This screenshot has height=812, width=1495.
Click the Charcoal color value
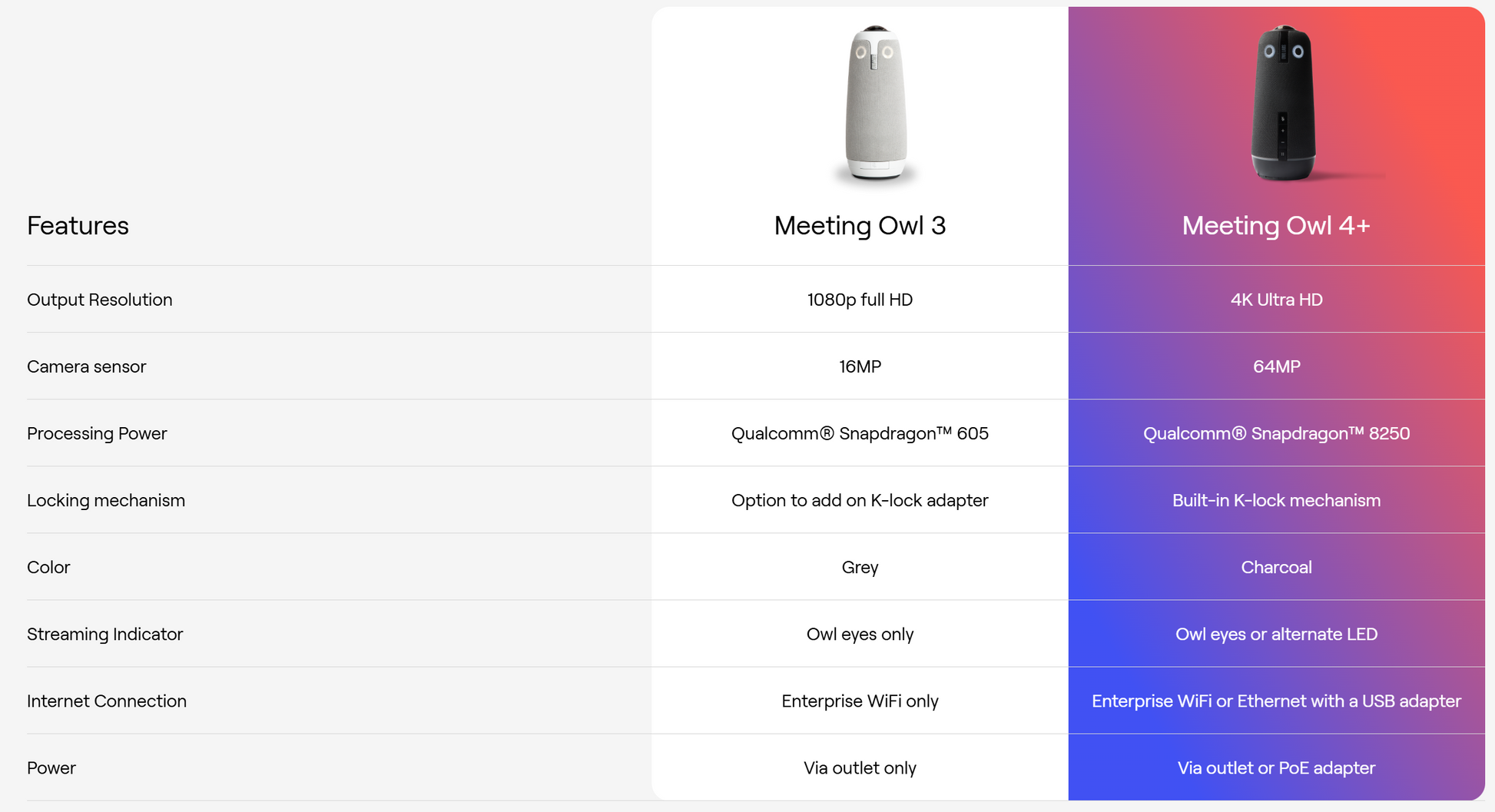(1276, 567)
